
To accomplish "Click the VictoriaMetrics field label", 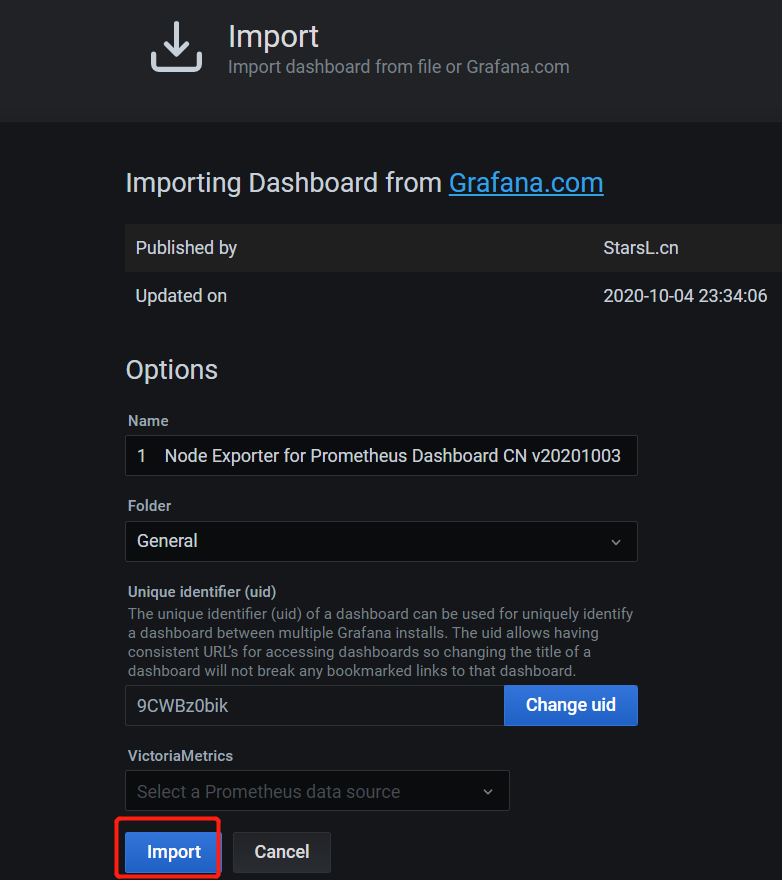I will click(180, 756).
